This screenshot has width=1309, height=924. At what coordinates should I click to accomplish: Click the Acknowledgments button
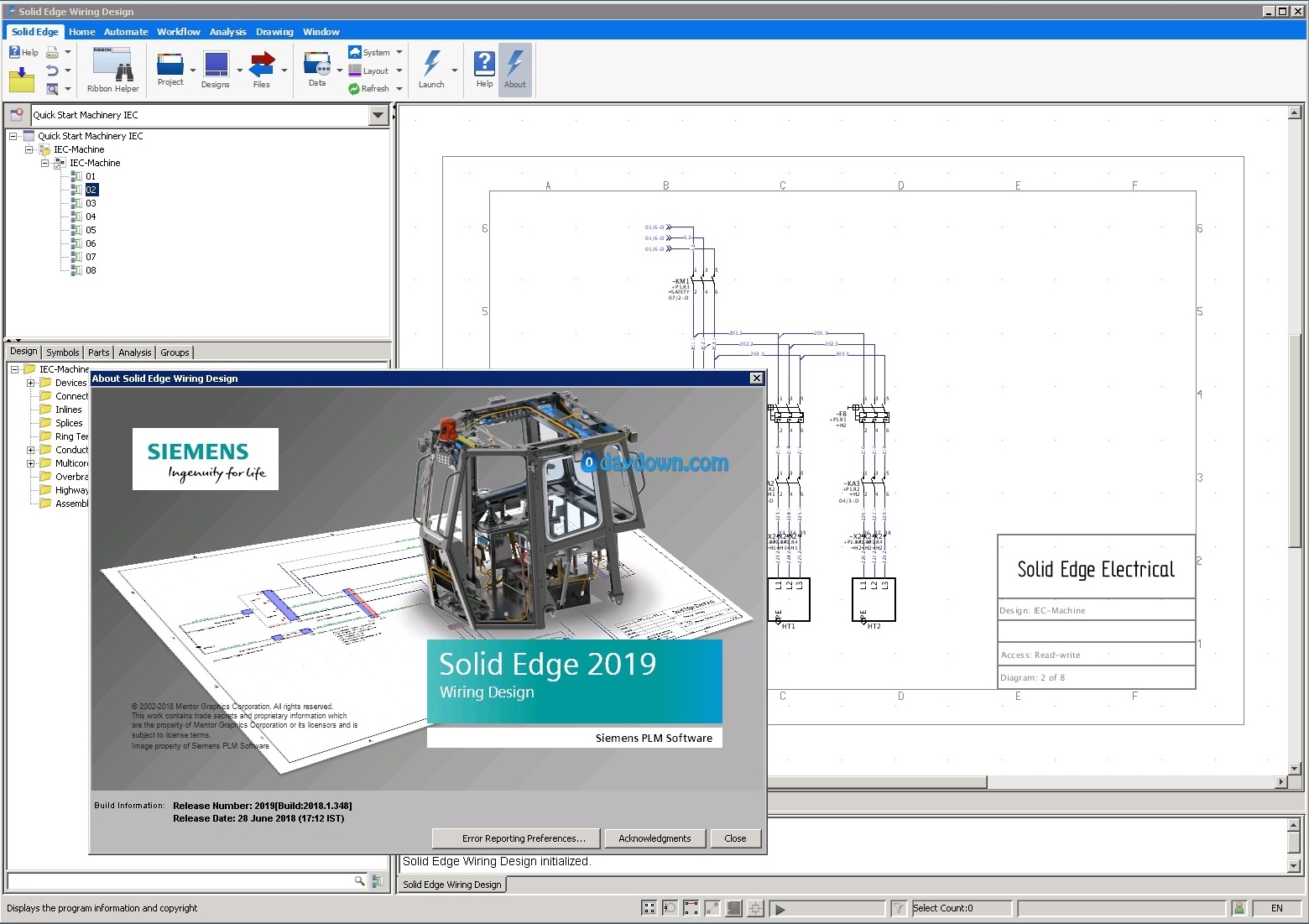(654, 838)
